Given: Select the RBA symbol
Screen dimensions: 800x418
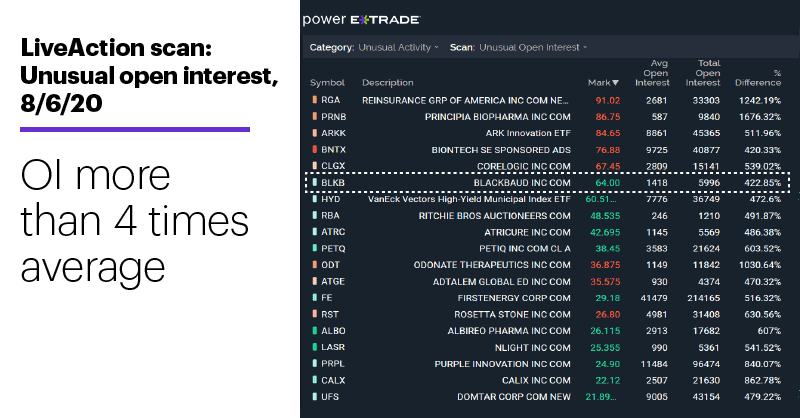Looking at the screenshot, I should (x=330, y=215).
